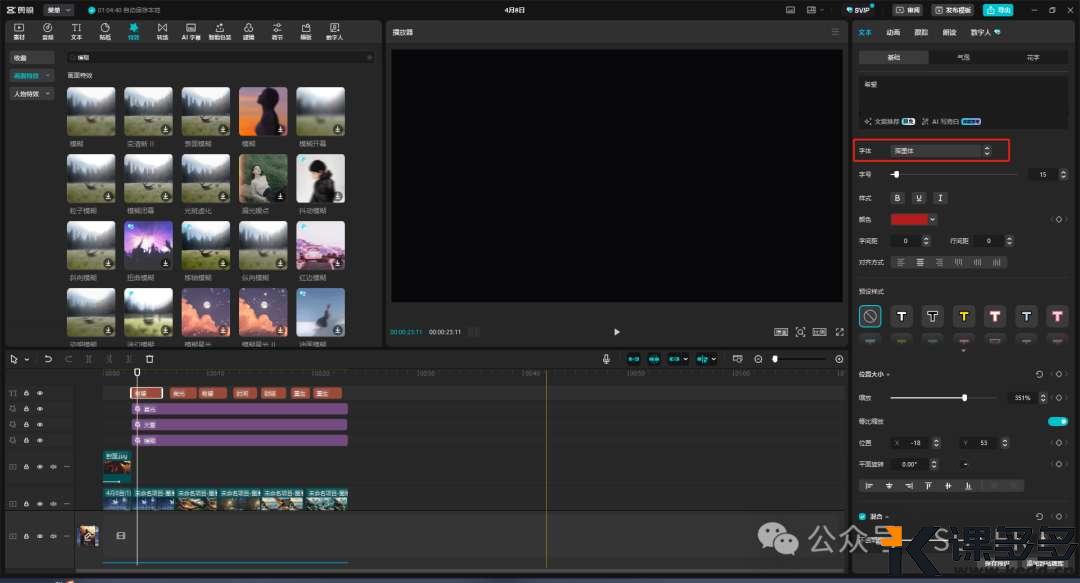Toggle the 混合 checkbox
This screenshot has width=1080, height=583.
coord(863,516)
